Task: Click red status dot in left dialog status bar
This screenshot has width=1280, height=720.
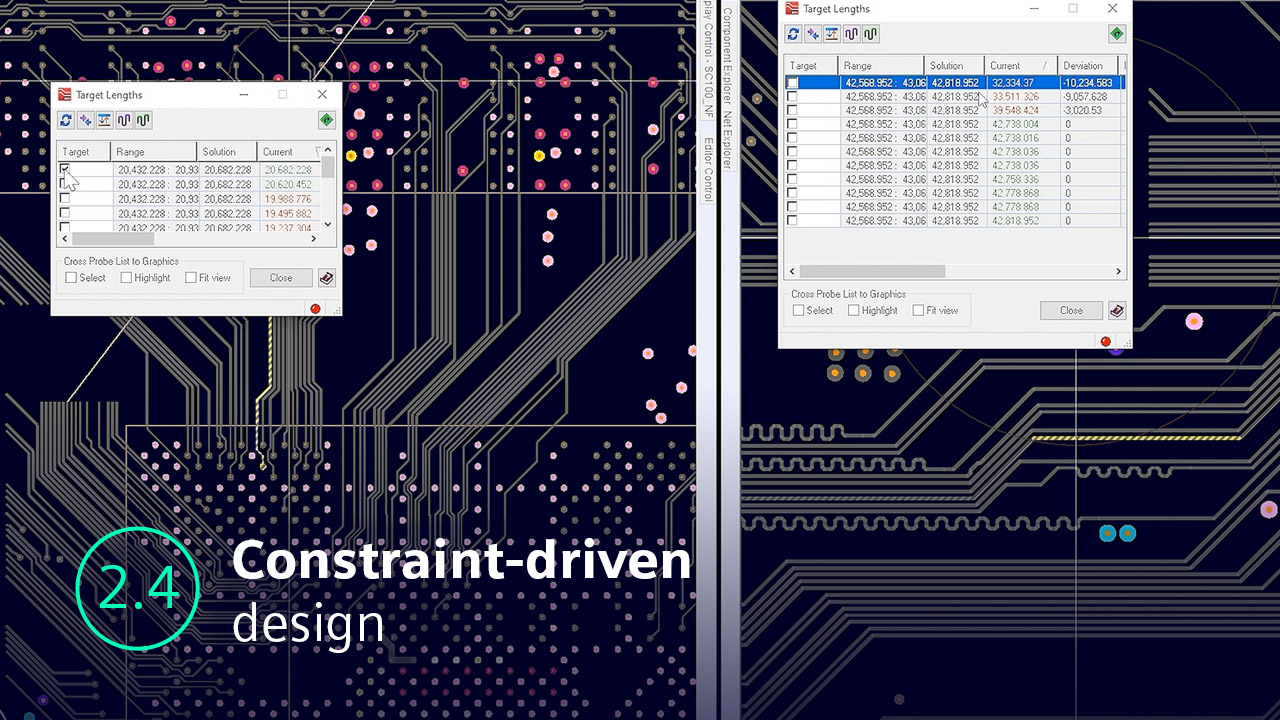Action: pos(316,309)
